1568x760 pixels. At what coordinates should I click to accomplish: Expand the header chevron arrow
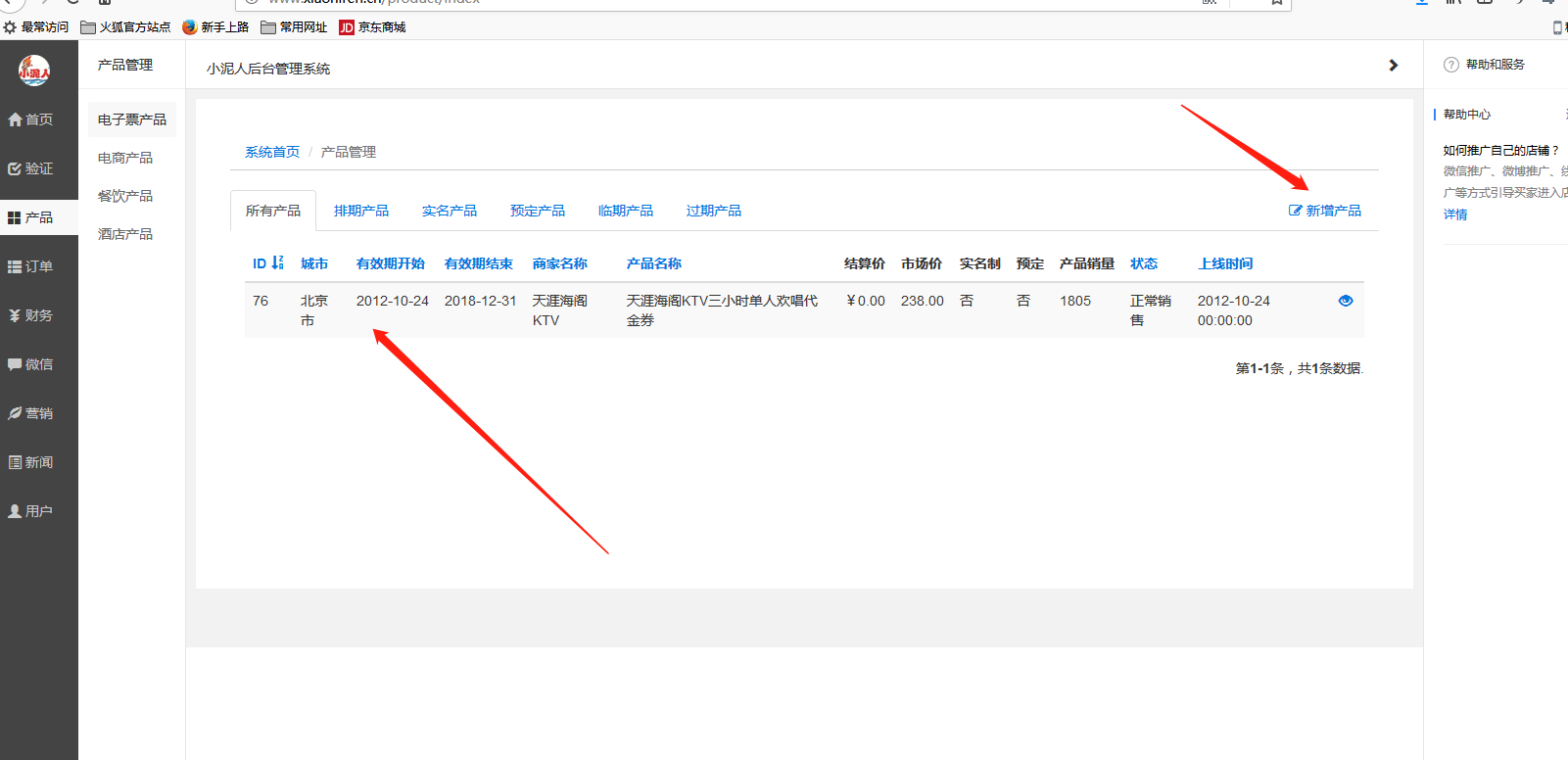click(1393, 66)
